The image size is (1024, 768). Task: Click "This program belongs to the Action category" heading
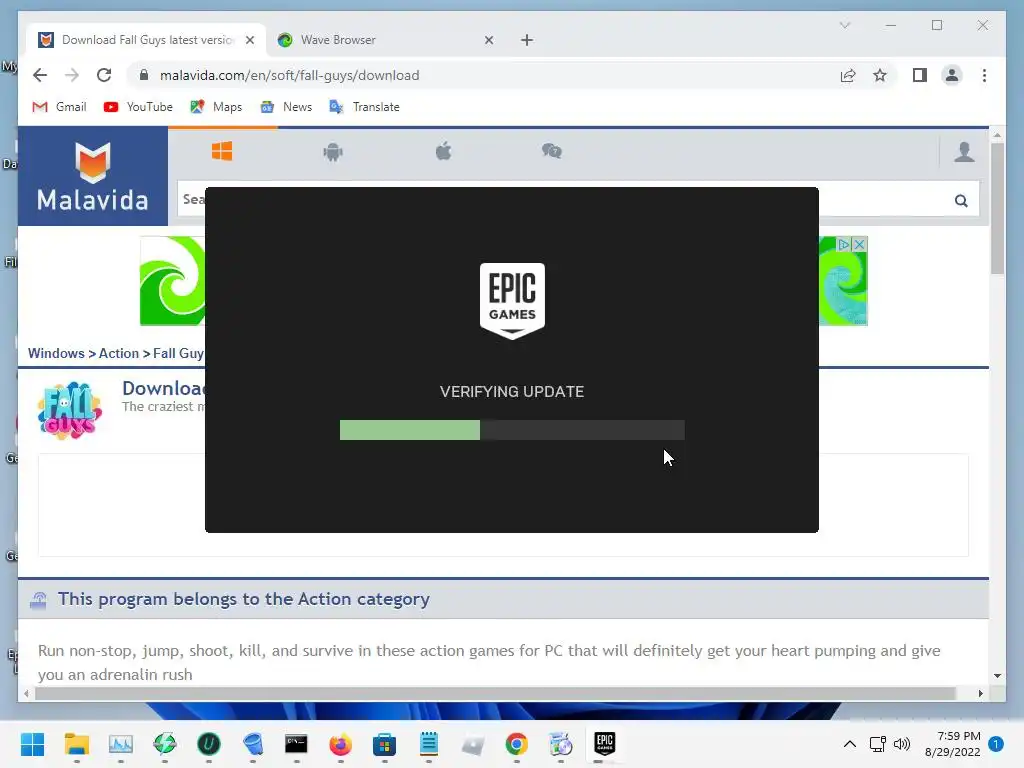pos(244,599)
